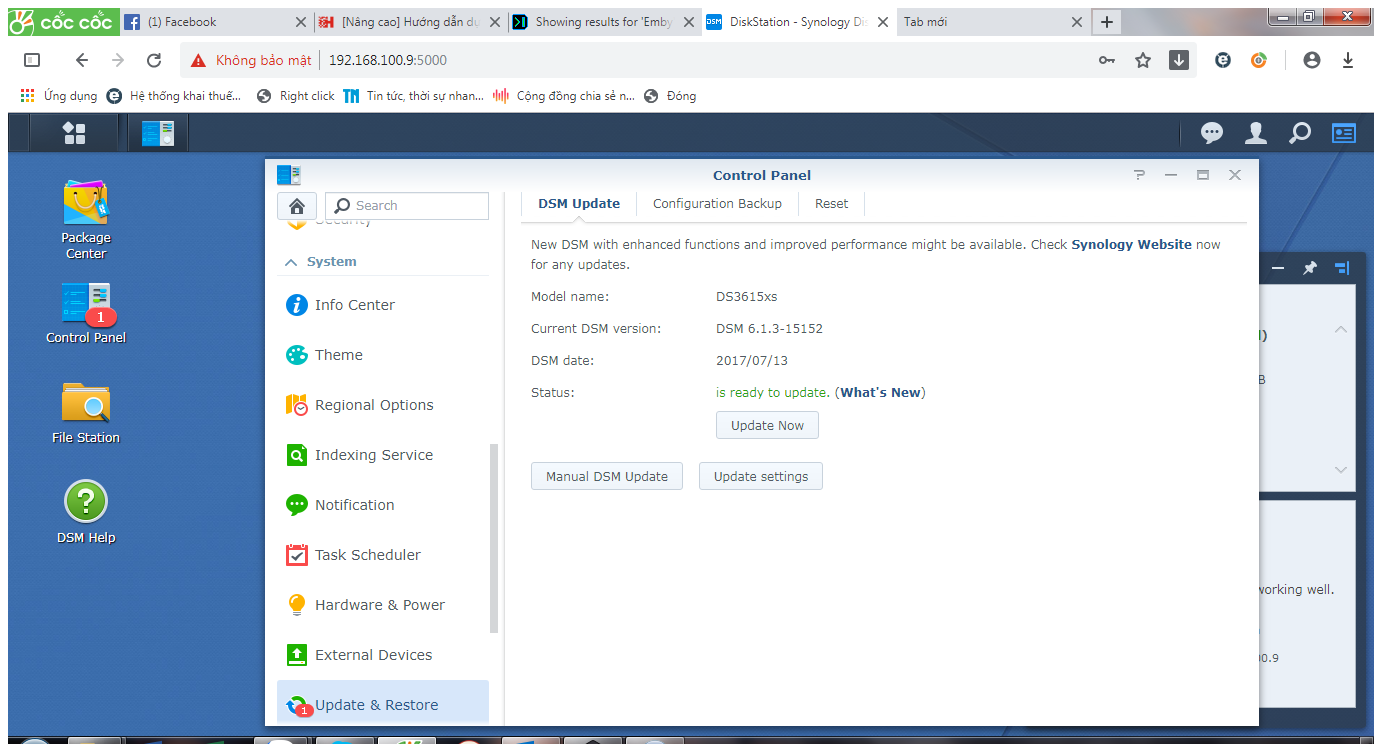Viewport: 1382px width, 744px height.
Task: Open DSM Help desktop icon
Action: [x=86, y=513]
